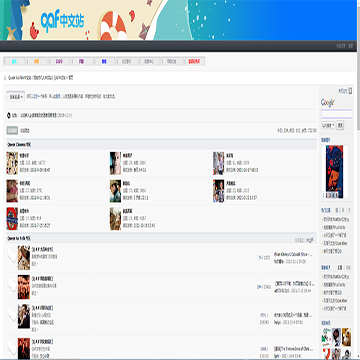Open the first Queer As Folk subforum thumbnail
360x360 pixels.
click(24, 258)
